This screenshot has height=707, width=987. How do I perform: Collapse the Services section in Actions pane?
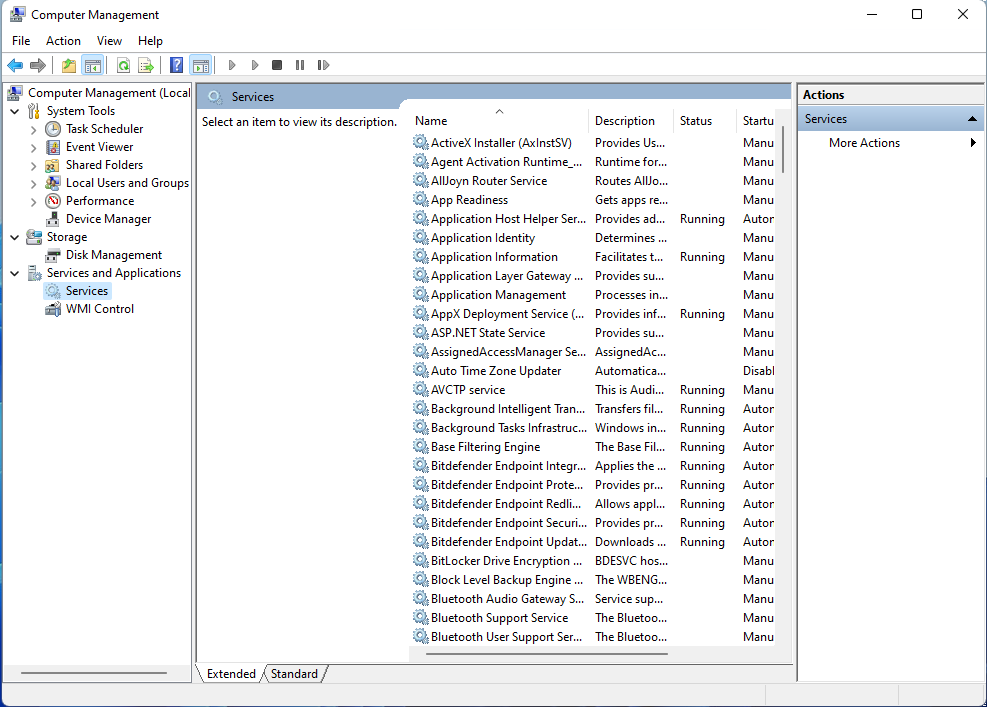pyautogui.click(x=973, y=119)
